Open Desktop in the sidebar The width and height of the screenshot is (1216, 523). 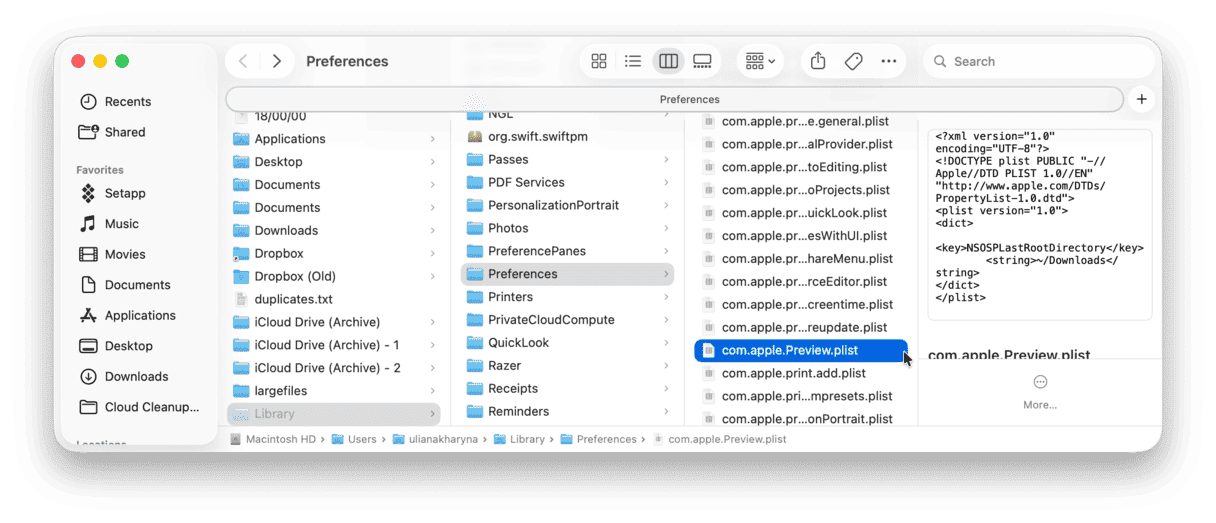tap(129, 346)
